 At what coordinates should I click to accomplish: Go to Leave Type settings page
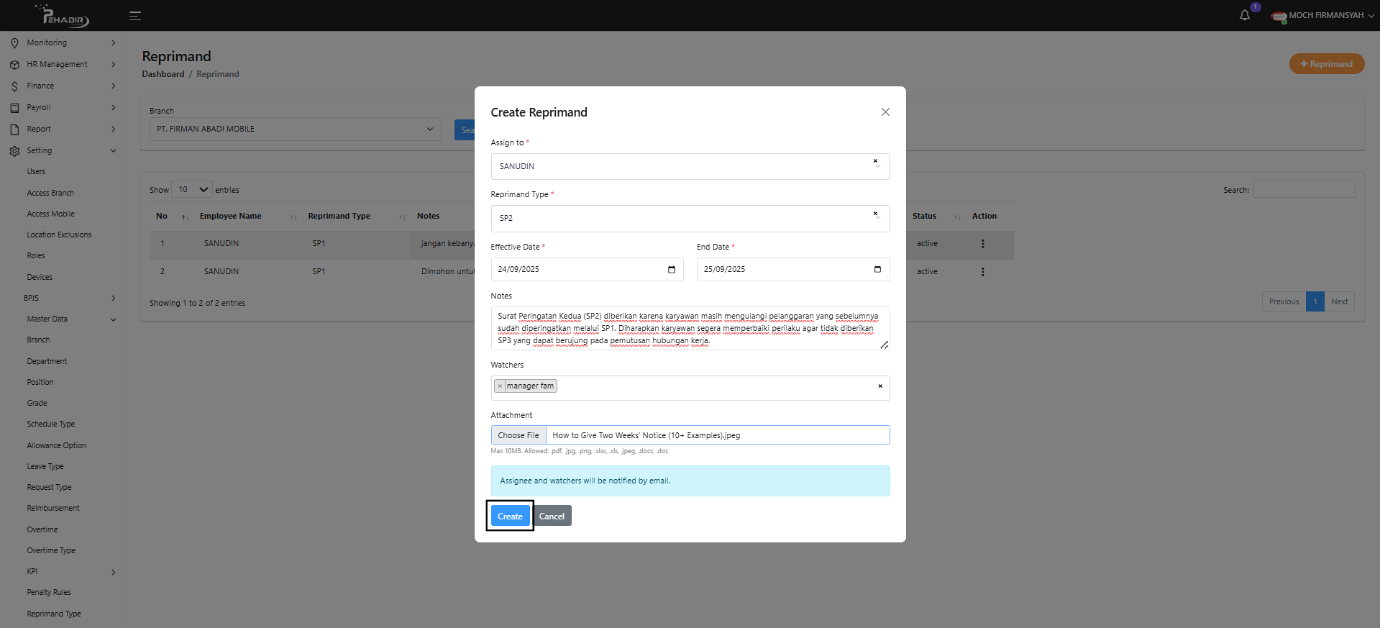[x=45, y=466]
